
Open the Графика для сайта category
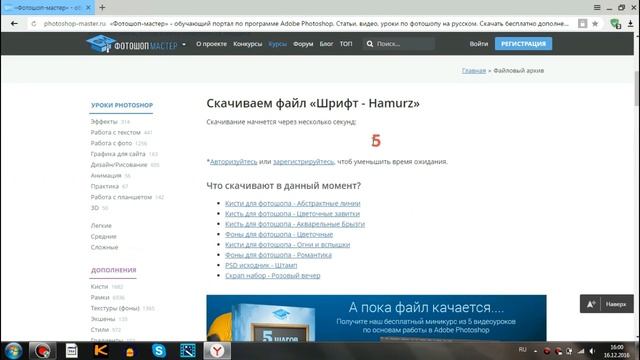[118, 154]
